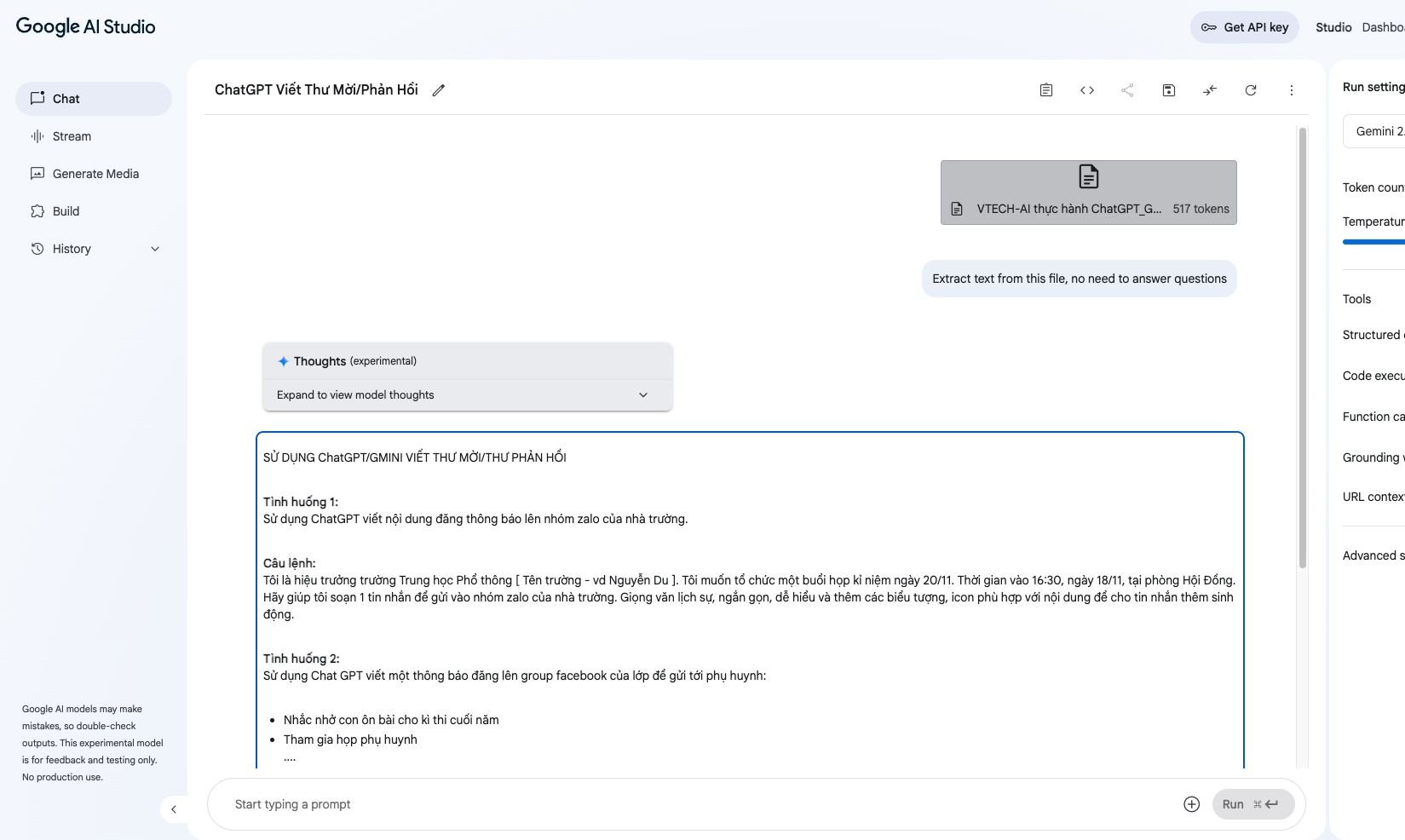Open the VTECH-AI attached file chip

point(1089,193)
